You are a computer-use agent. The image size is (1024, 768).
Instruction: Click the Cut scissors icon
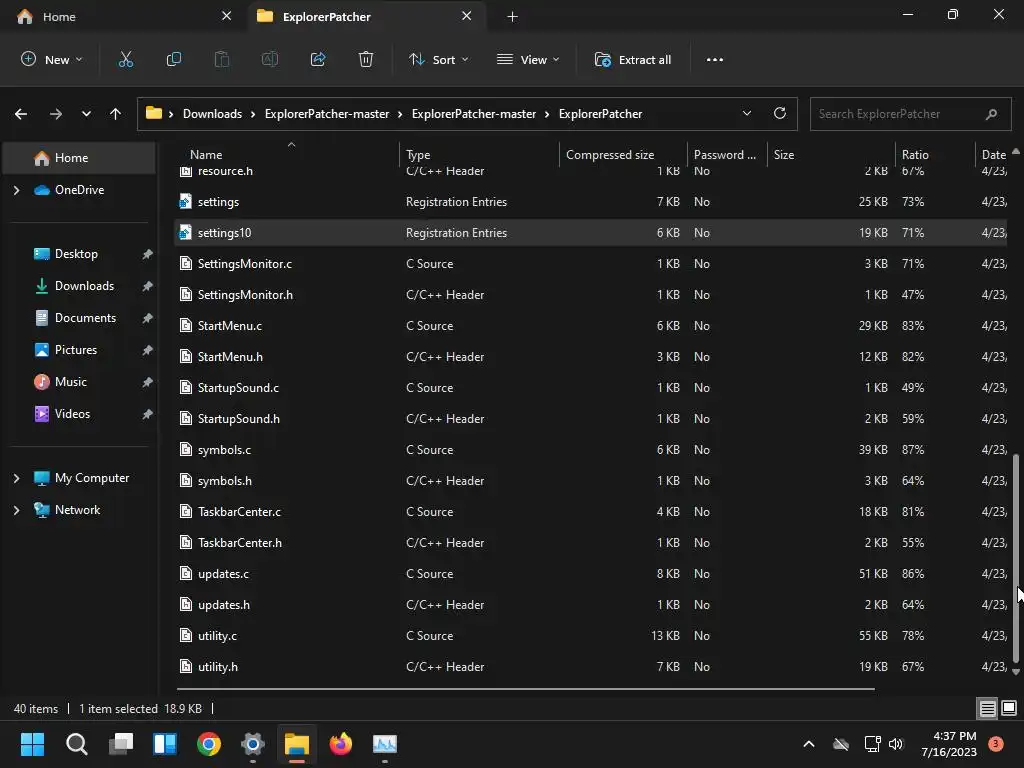click(125, 59)
